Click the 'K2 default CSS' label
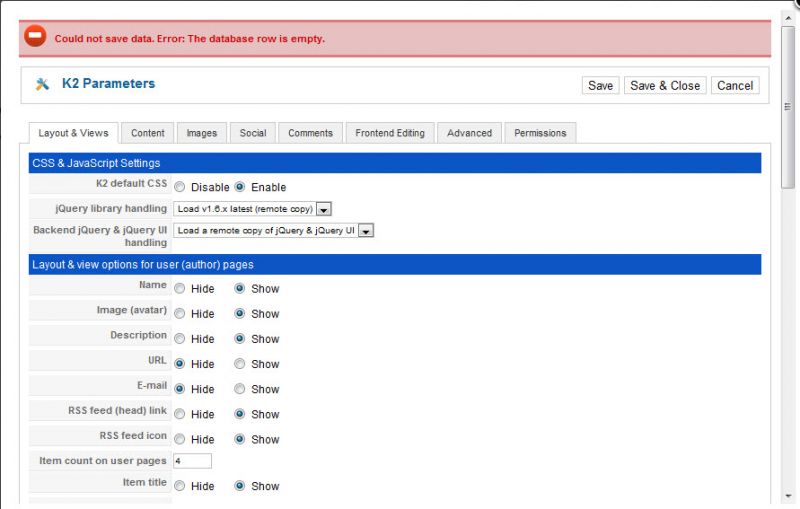Viewport: 800px width, 509px height. 132,183
